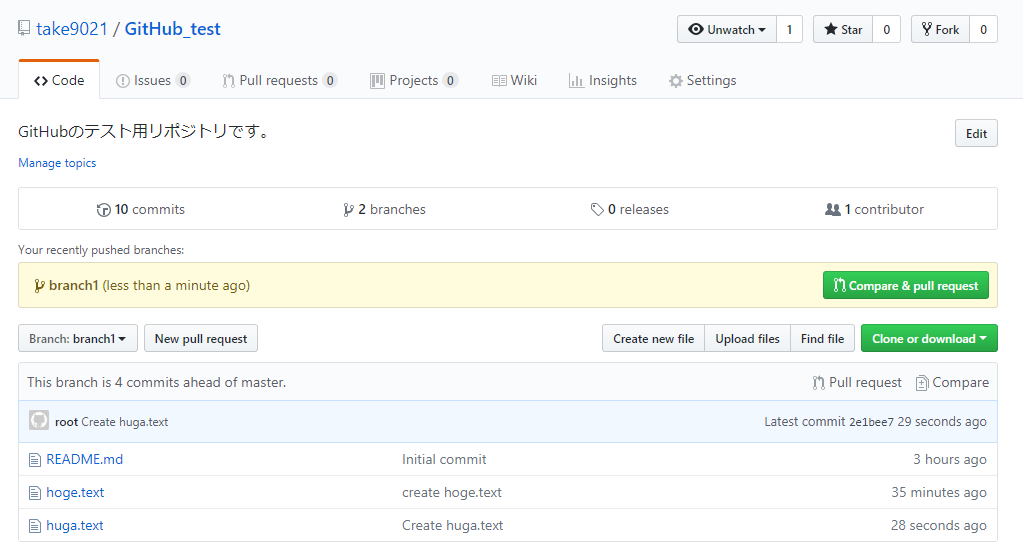This screenshot has height=550, width=1023.
Task: Click the stargazers count of 0
Action: (887, 29)
